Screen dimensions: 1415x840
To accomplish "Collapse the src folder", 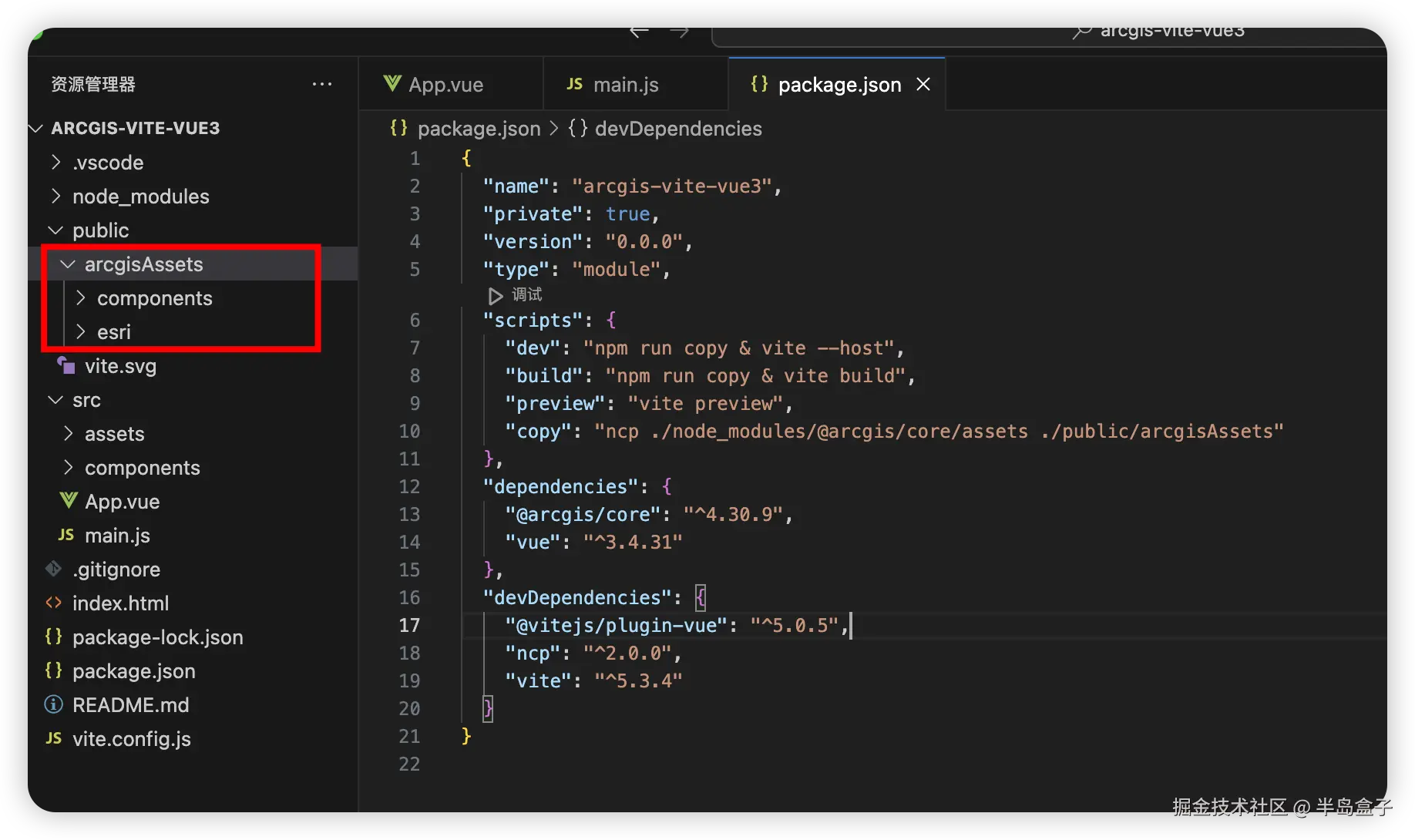I will coord(56,400).
